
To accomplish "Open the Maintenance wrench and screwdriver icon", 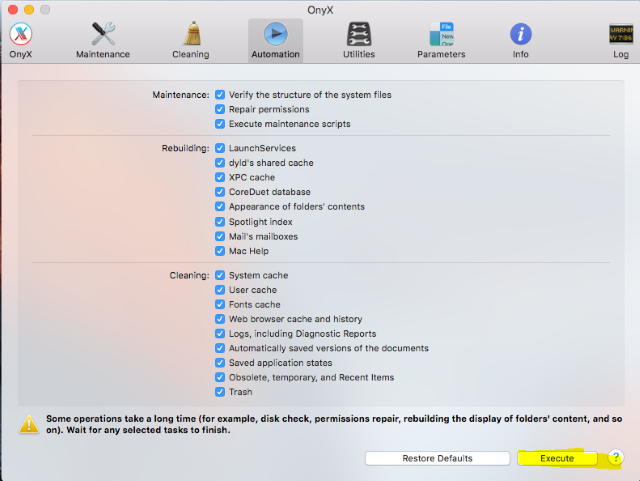I will 103,34.
